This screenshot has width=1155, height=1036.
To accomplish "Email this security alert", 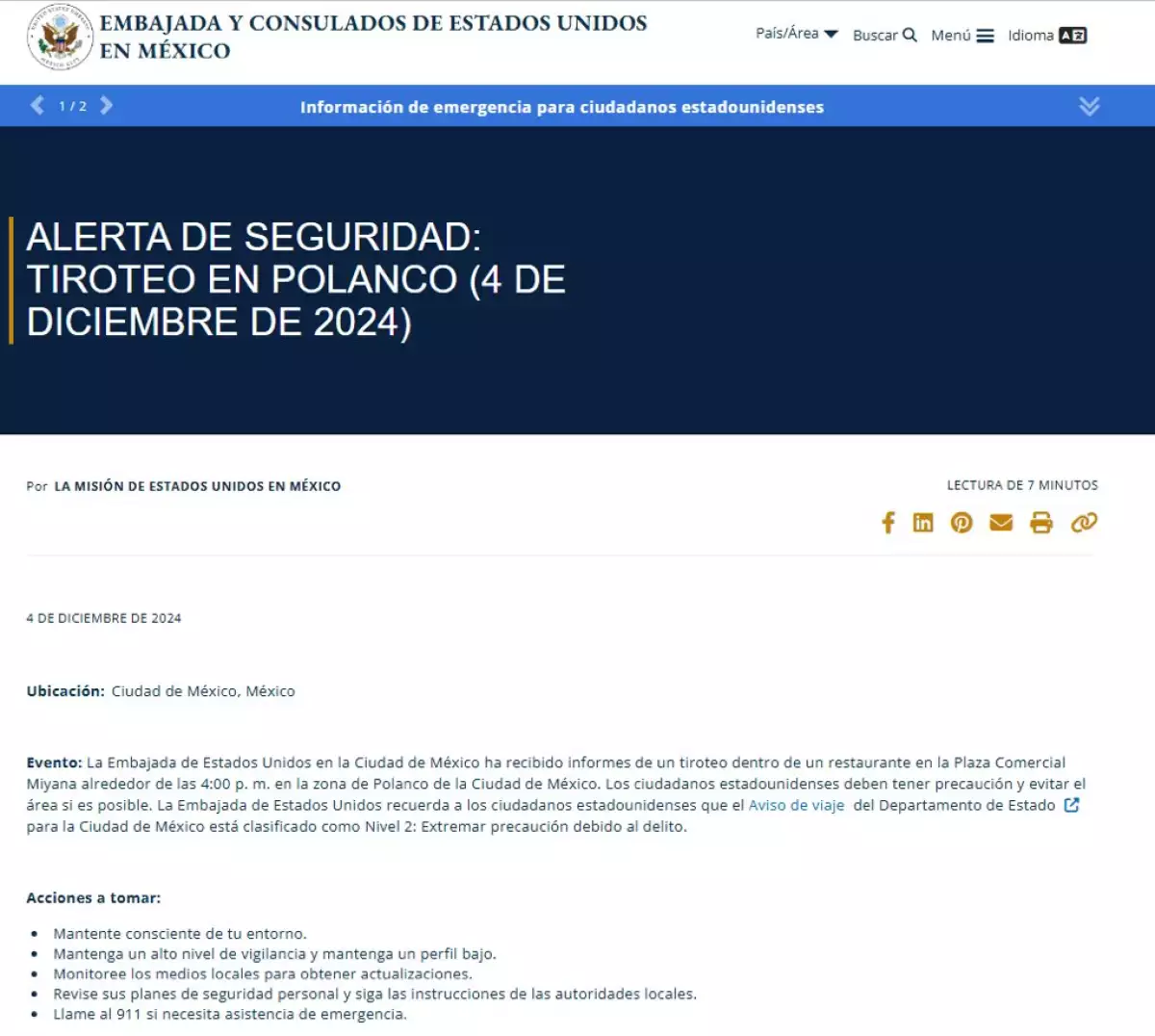I will tap(1001, 523).
